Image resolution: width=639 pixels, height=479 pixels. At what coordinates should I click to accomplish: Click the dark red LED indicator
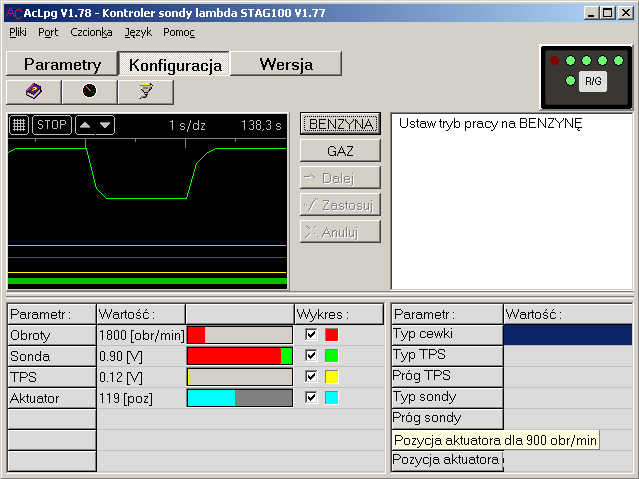click(x=554, y=61)
